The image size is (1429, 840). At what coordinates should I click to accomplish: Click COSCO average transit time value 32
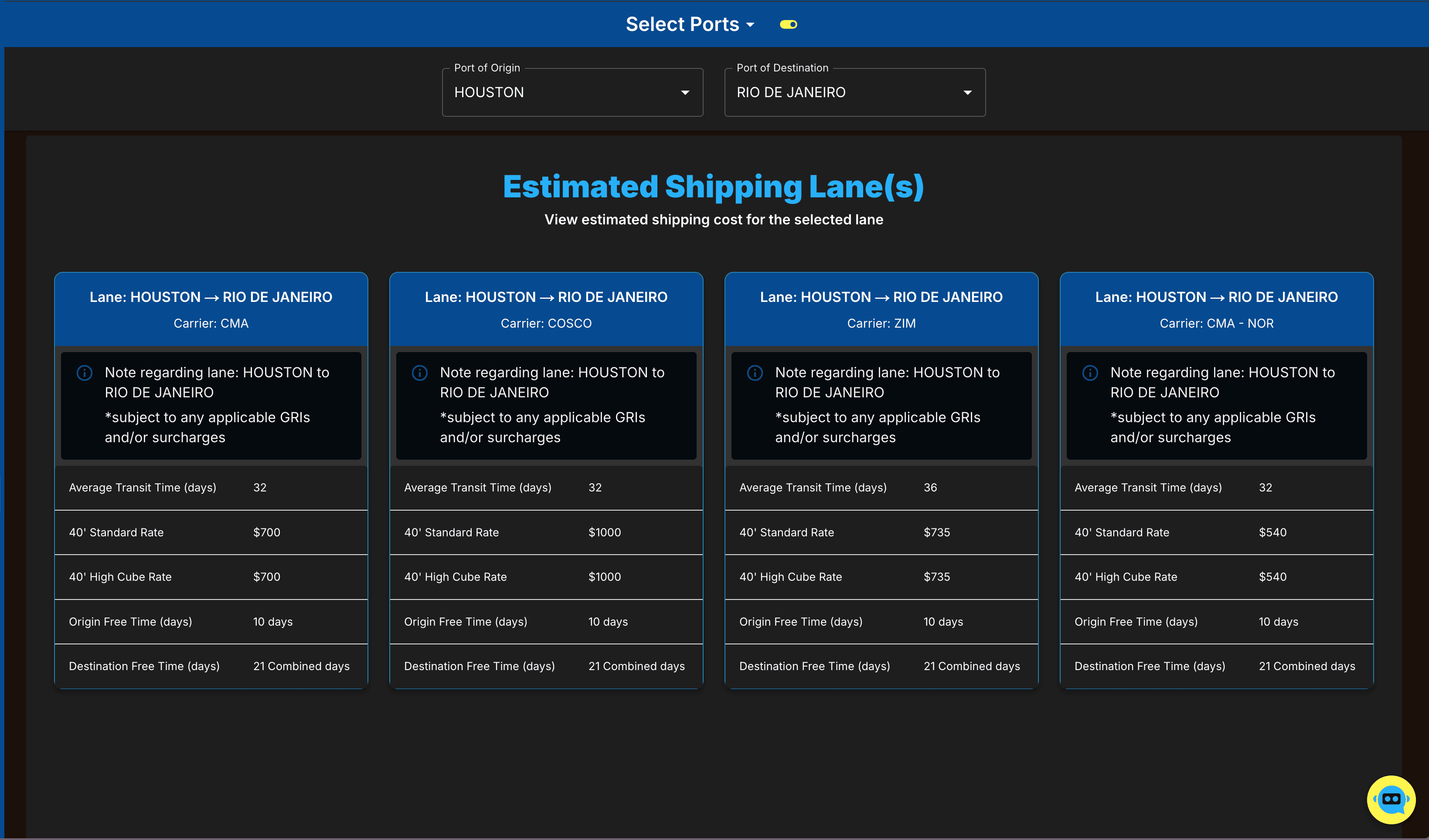(x=595, y=488)
